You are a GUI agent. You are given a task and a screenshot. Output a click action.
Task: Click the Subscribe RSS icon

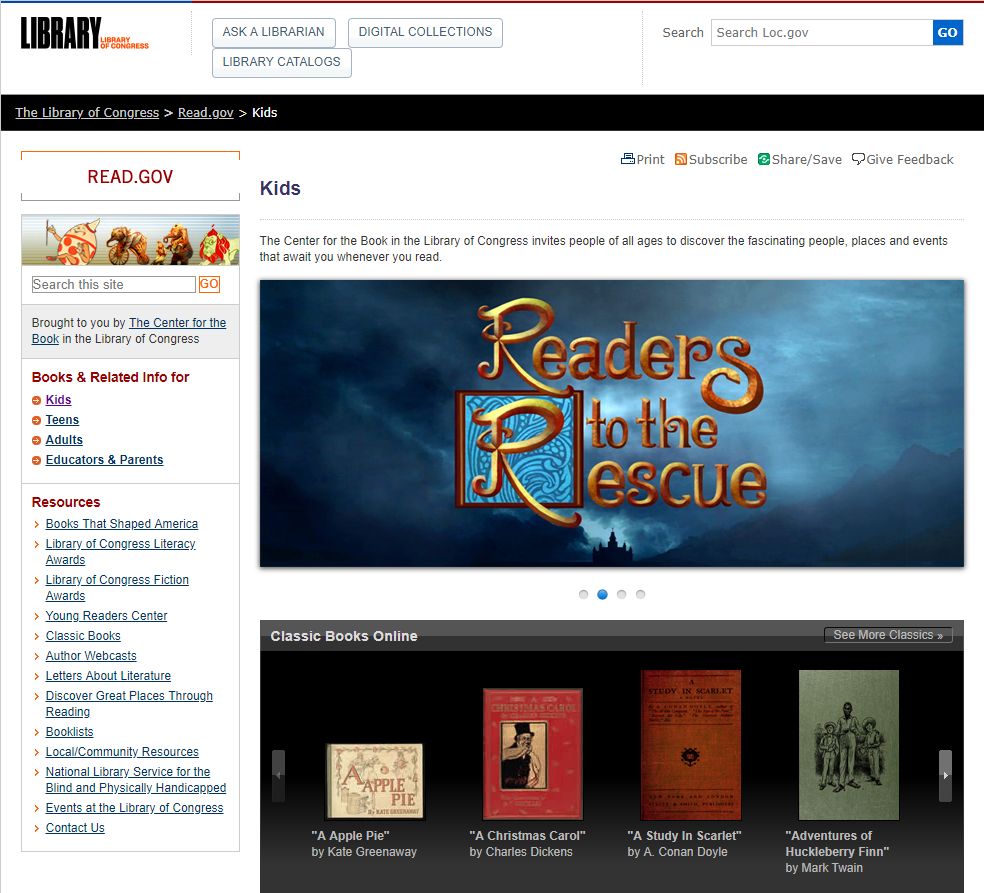click(x=681, y=159)
